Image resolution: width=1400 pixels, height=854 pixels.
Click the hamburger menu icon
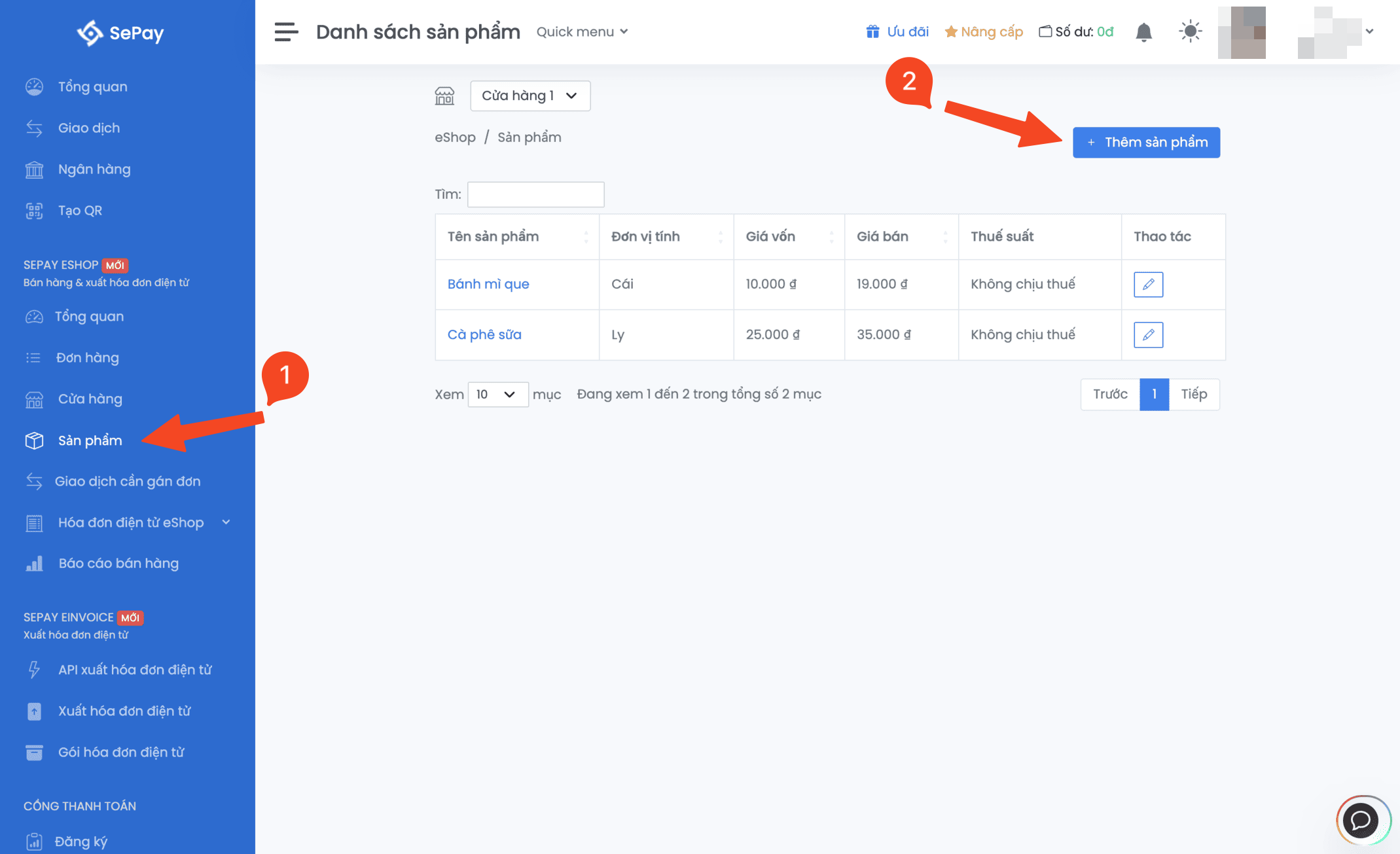[286, 31]
